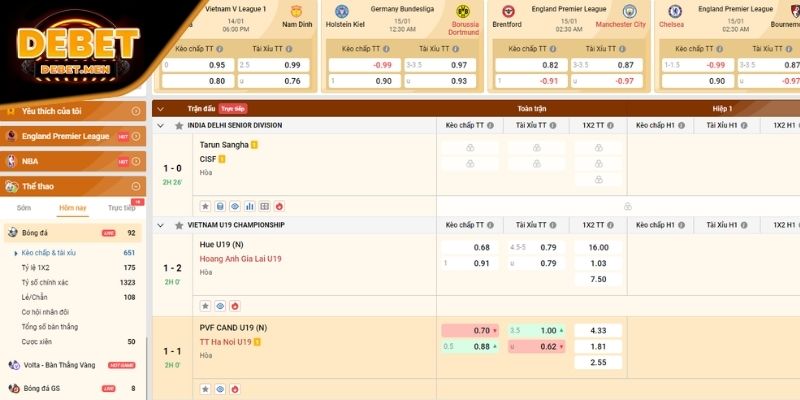Click the Nam Dinh team logo
This screenshot has height=400, width=800.
(x=296, y=11)
